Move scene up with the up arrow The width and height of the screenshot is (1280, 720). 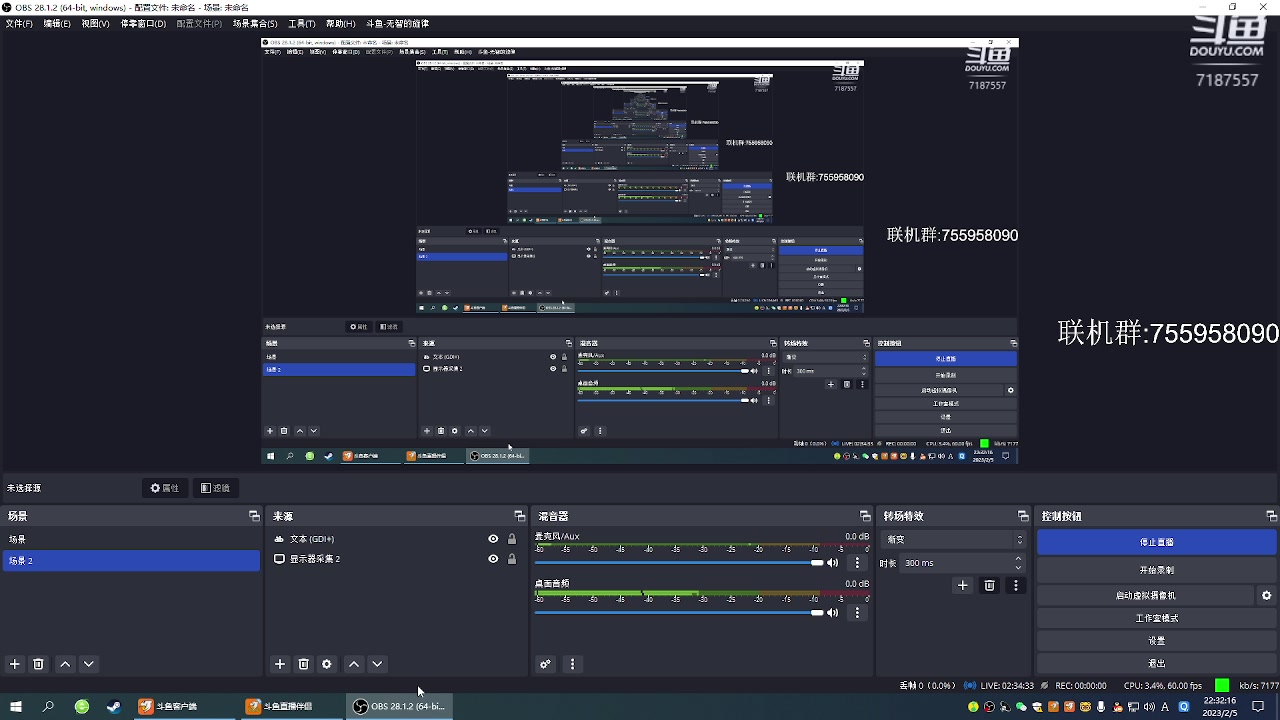[x=65, y=664]
